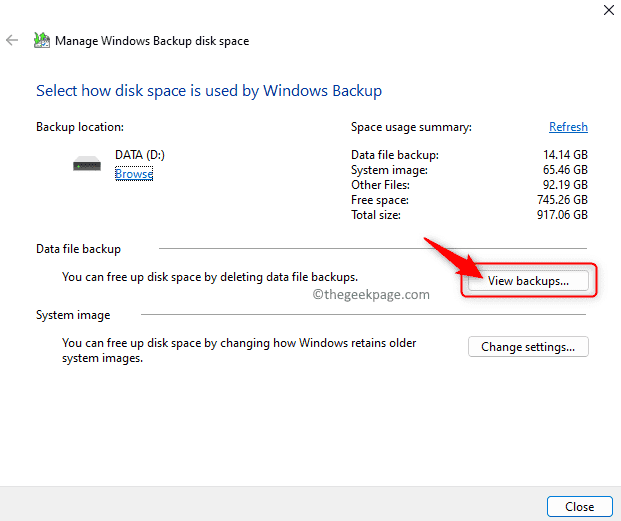This screenshot has height=521, width=621.
Task: Click the 'Data file backup:' summary label
Action: (x=395, y=155)
